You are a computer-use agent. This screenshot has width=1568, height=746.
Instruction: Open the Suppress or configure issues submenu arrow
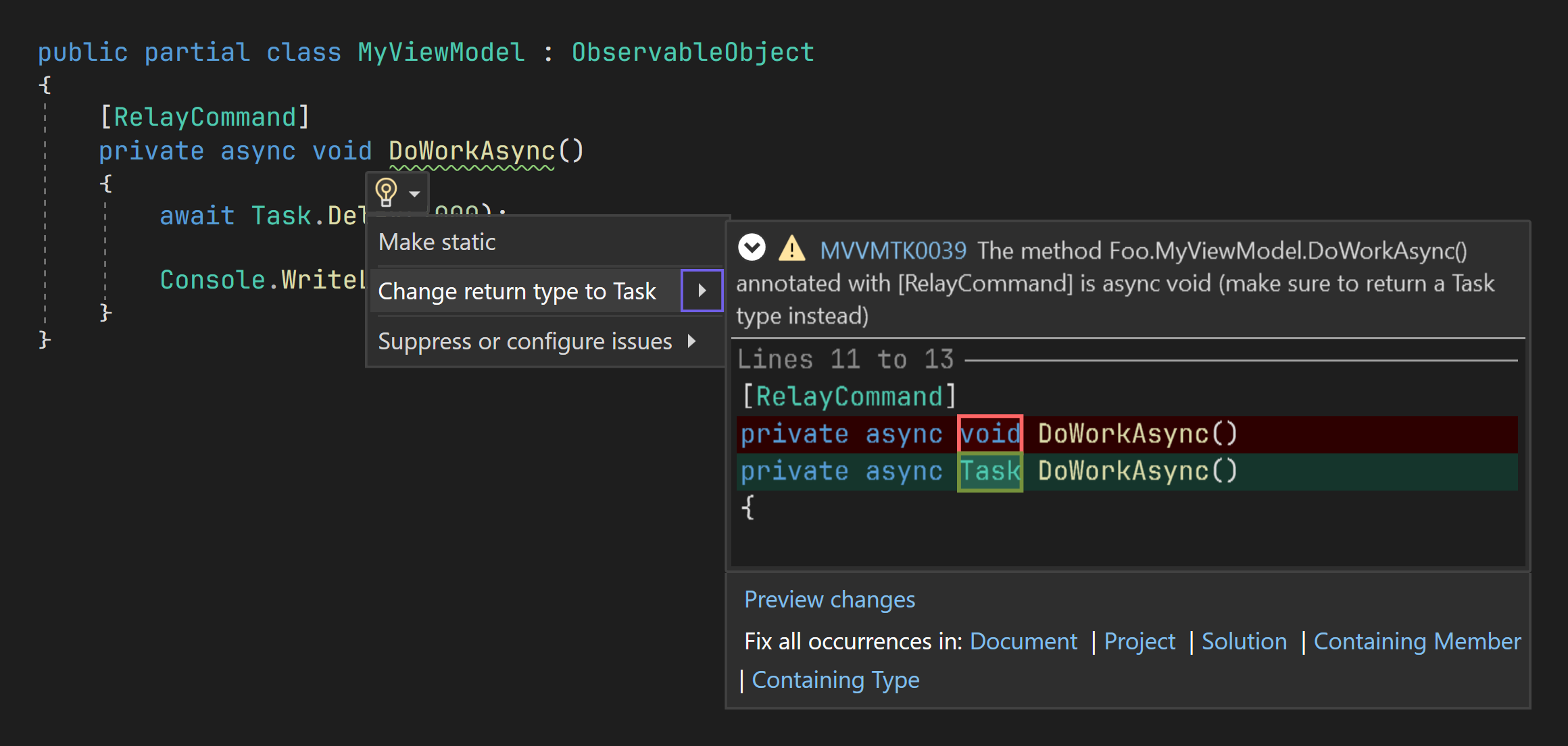tap(692, 341)
